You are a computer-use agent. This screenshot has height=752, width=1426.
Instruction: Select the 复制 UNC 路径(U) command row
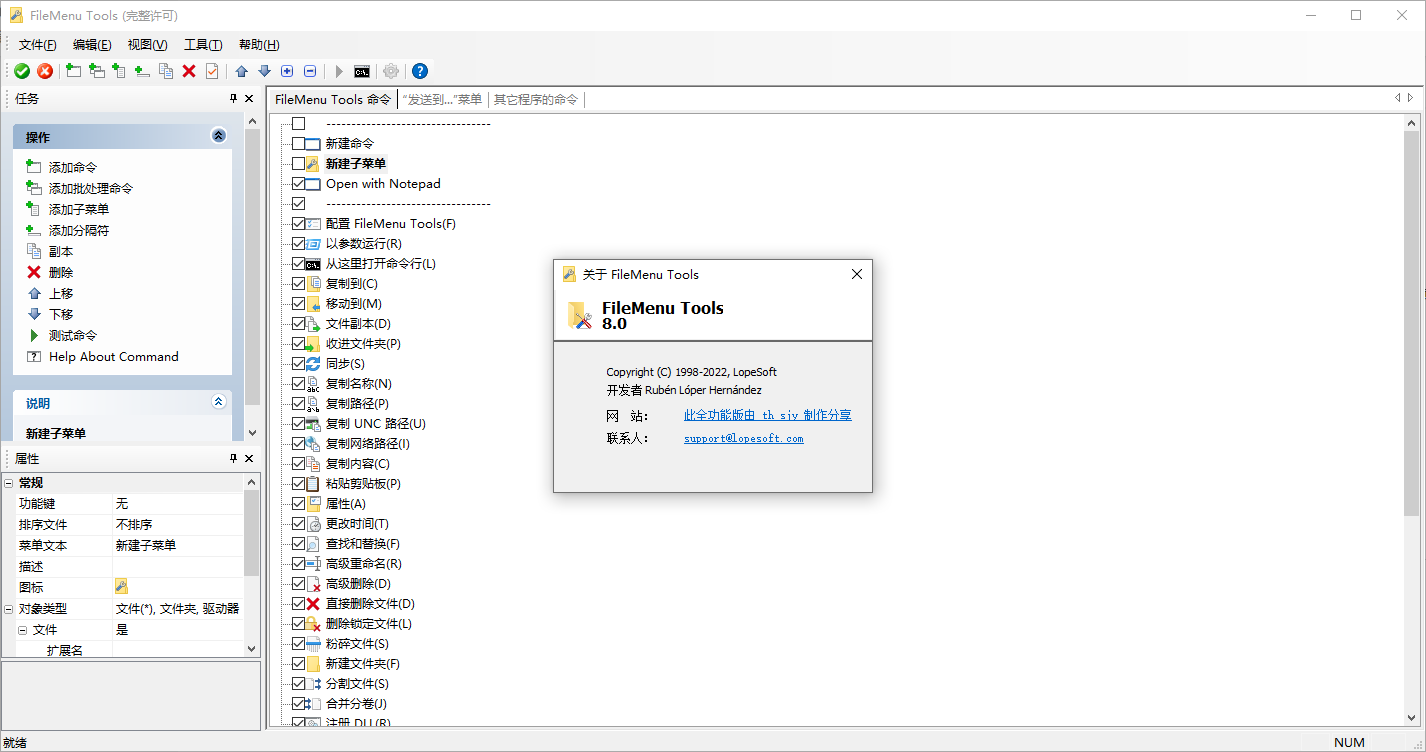[375, 424]
